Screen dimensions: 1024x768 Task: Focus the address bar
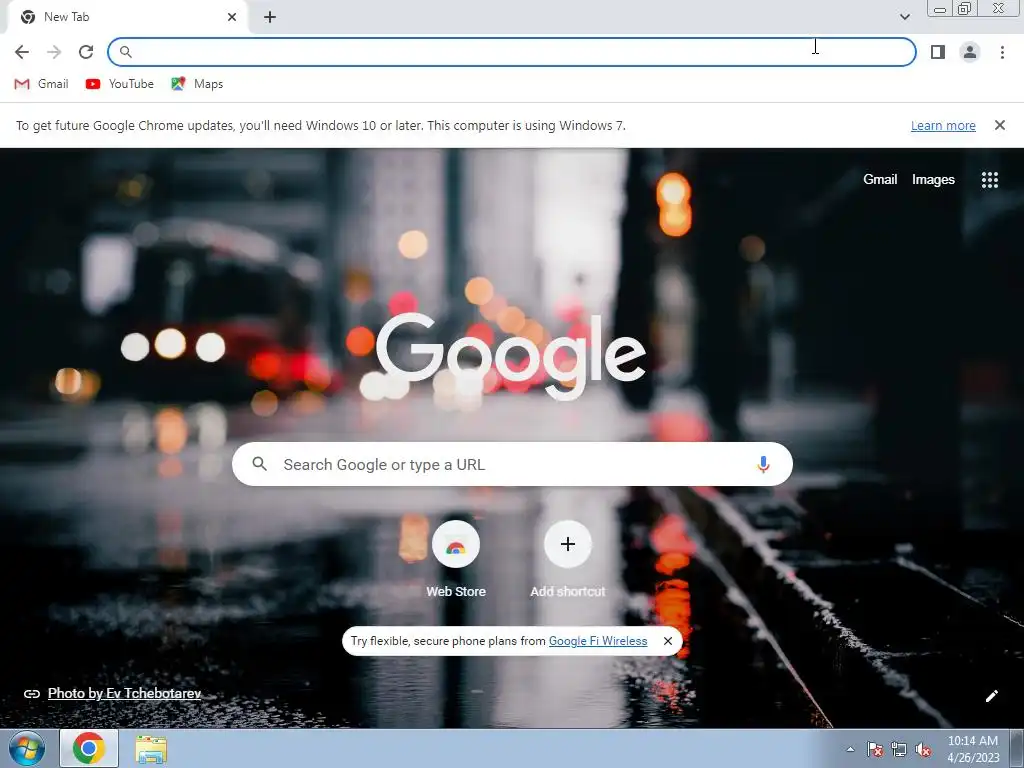point(511,52)
